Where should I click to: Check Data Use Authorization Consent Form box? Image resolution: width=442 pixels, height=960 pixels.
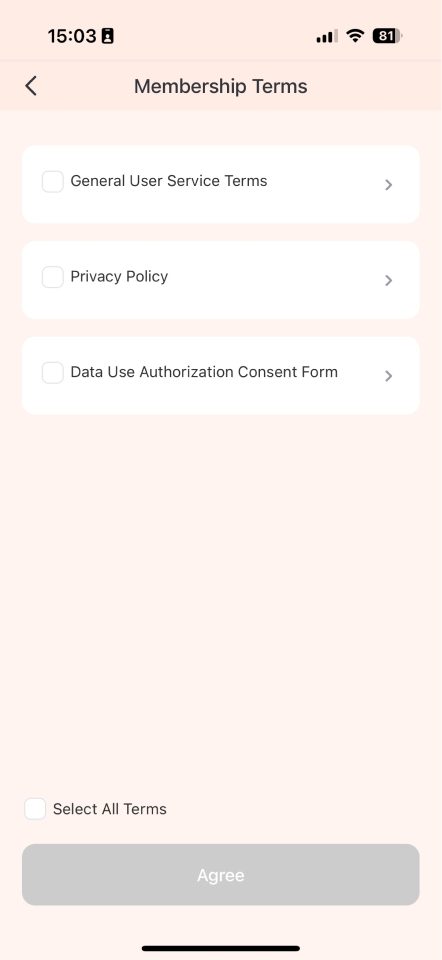53,373
